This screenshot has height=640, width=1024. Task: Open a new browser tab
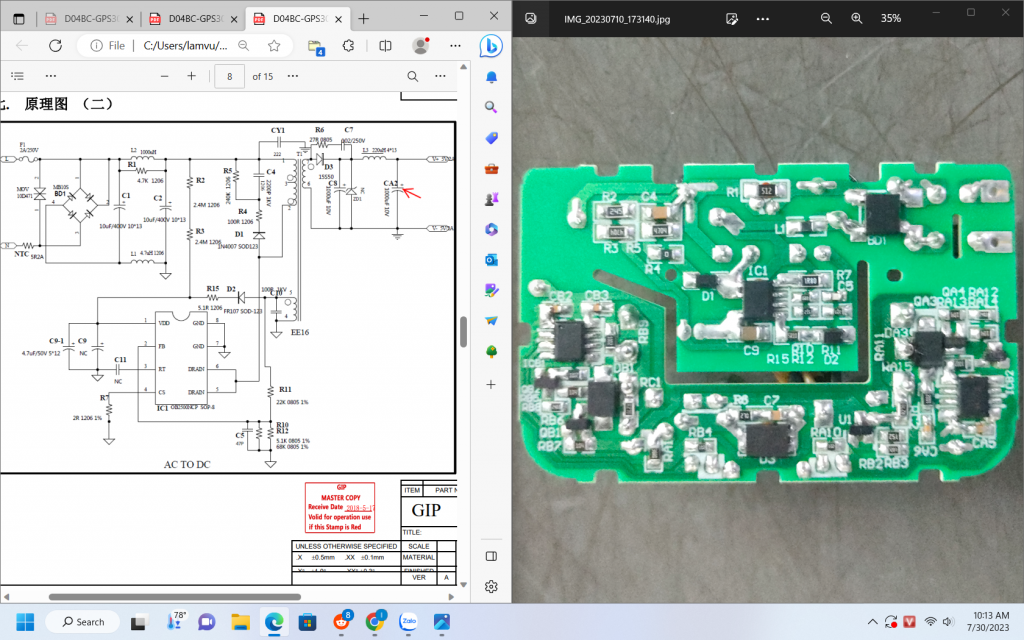363,19
